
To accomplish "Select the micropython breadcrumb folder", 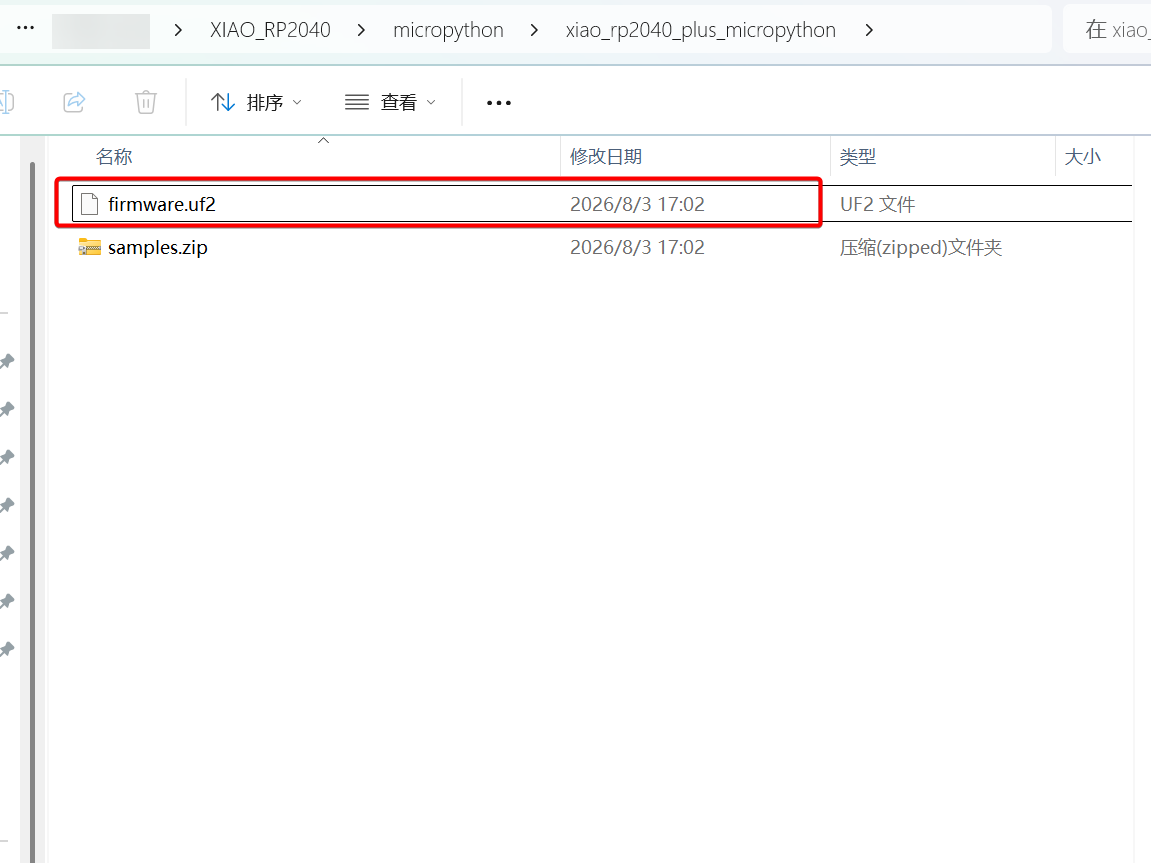I will [x=448, y=30].
